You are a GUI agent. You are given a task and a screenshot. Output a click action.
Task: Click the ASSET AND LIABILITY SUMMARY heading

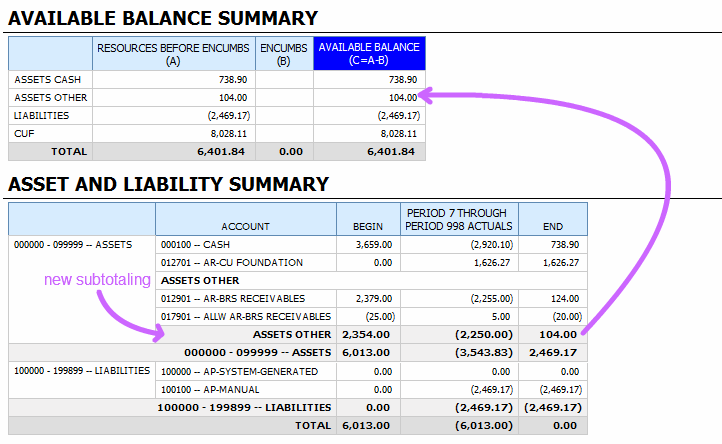click(169, 184)
